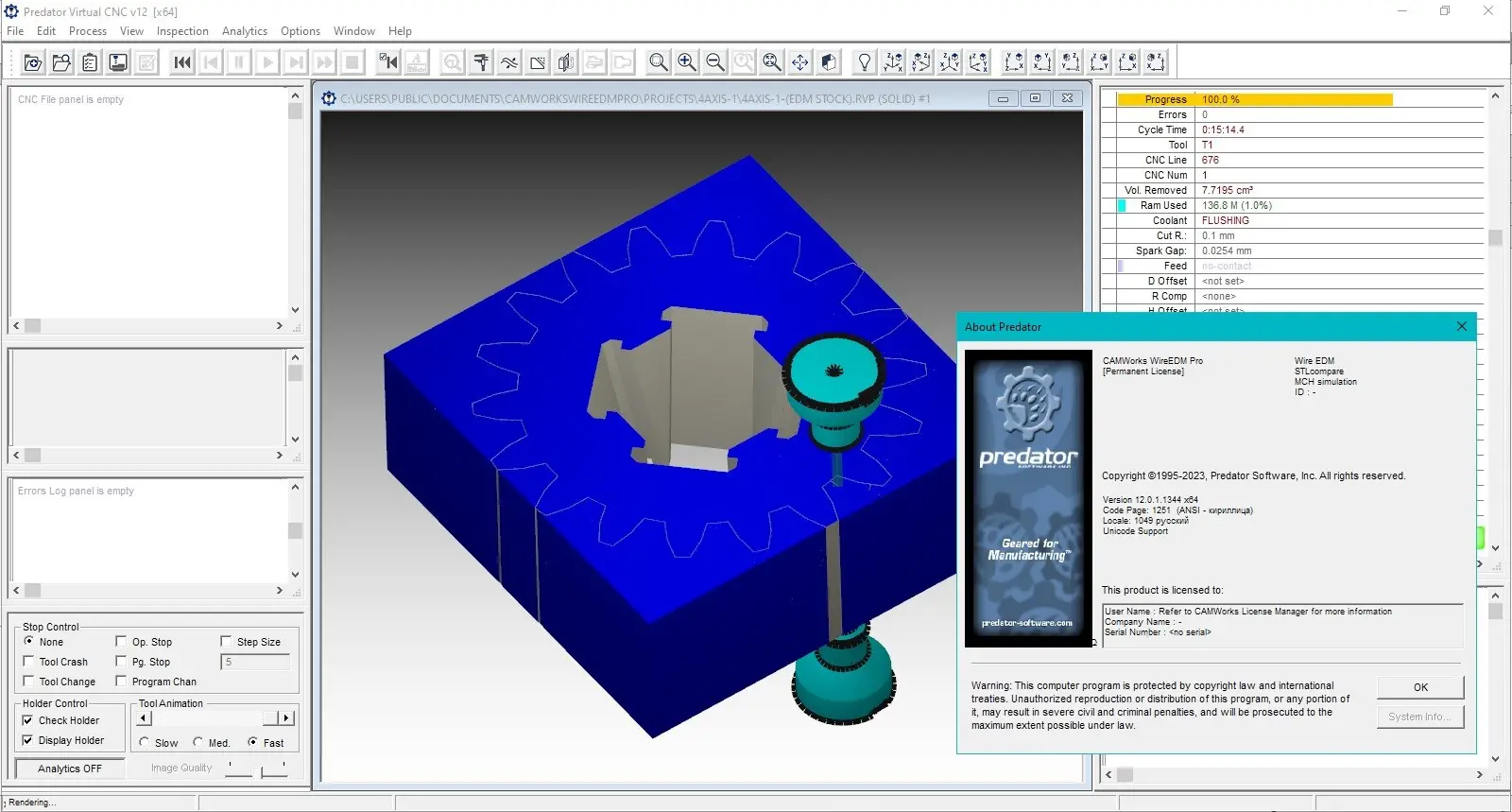Image resolution: width=1512 pixels, height=812 pixels.
Task: Select the zoom window magnifier icon
Action: point(659,62)
